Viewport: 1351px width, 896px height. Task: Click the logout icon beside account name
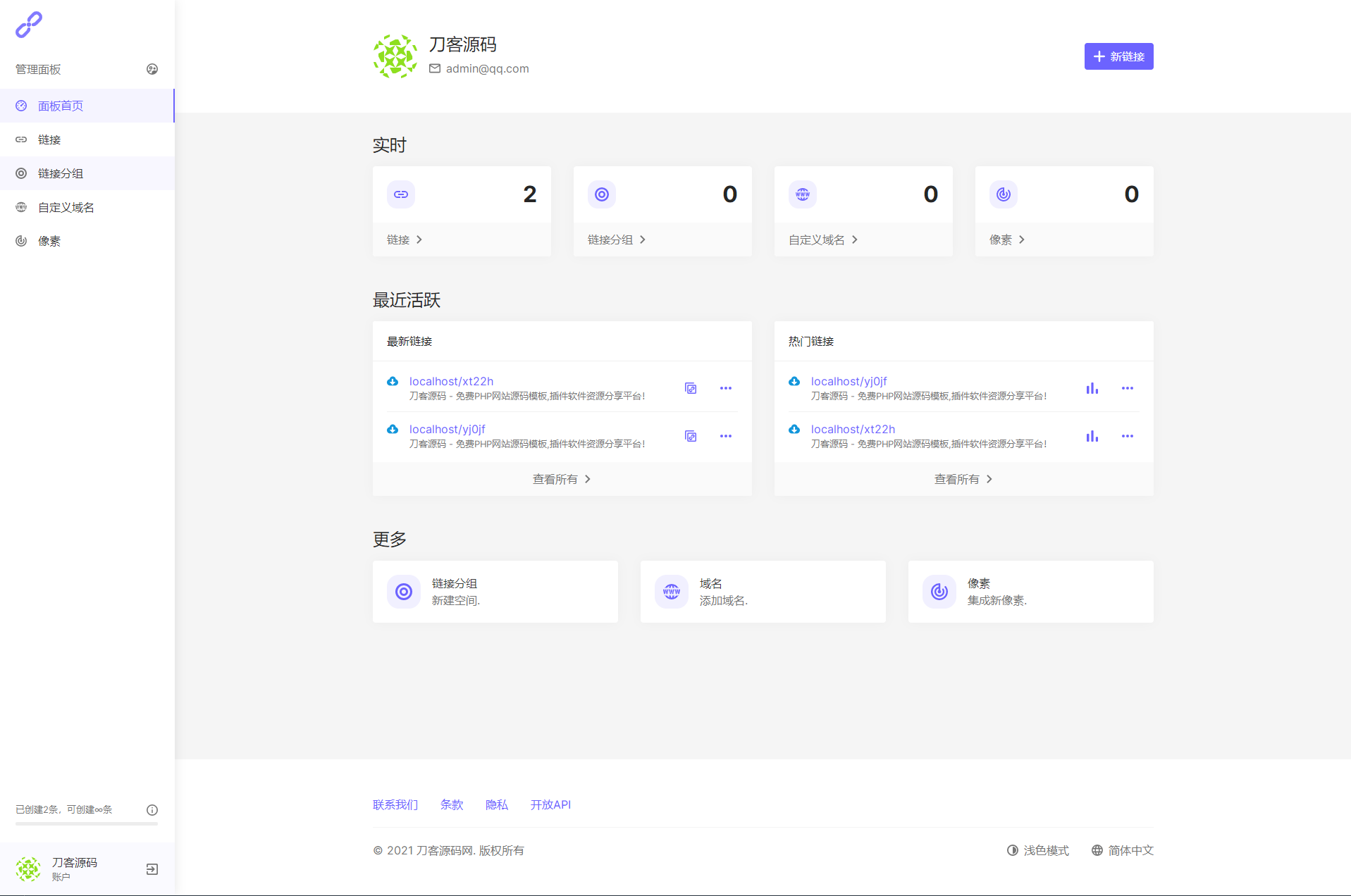click(x=152, y=869)
